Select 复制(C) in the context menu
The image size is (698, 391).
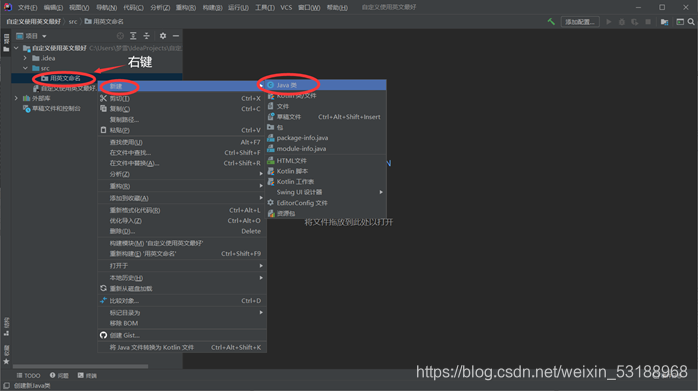pyautogui.click(x=182, y=109)
